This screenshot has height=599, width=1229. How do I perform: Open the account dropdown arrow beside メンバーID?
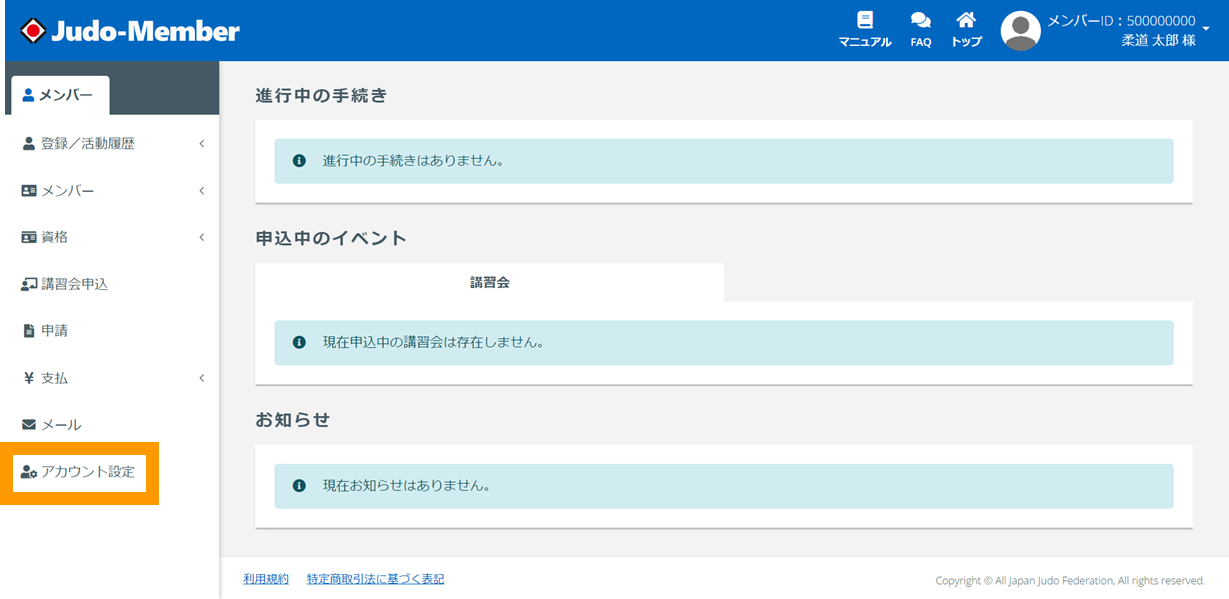1205,28
